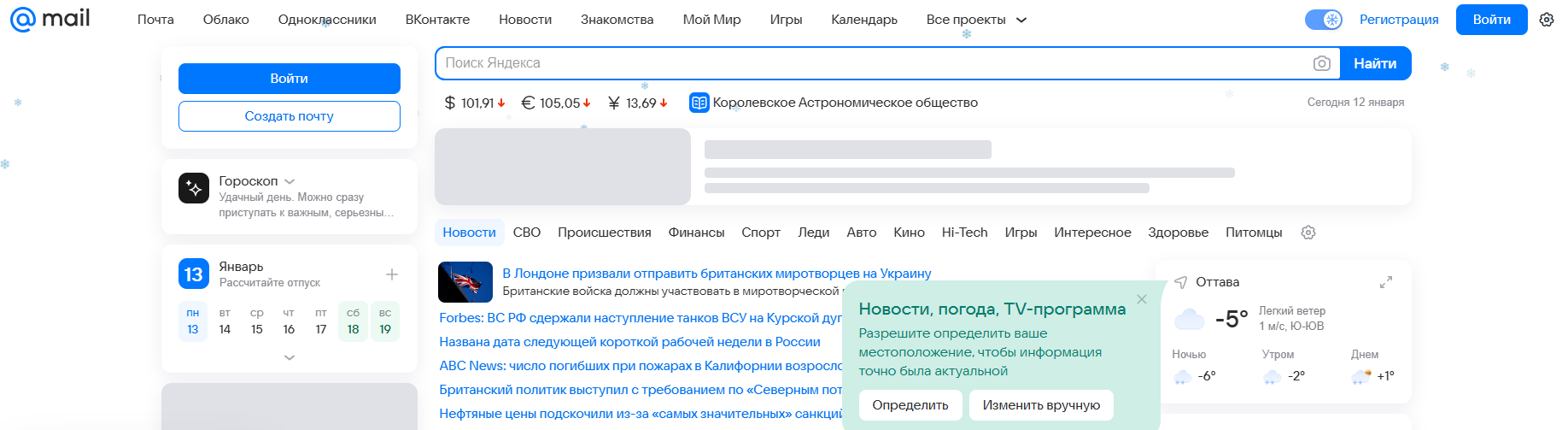Select the Происшествия news tab
1568x430 pixels.
point(605,233)
